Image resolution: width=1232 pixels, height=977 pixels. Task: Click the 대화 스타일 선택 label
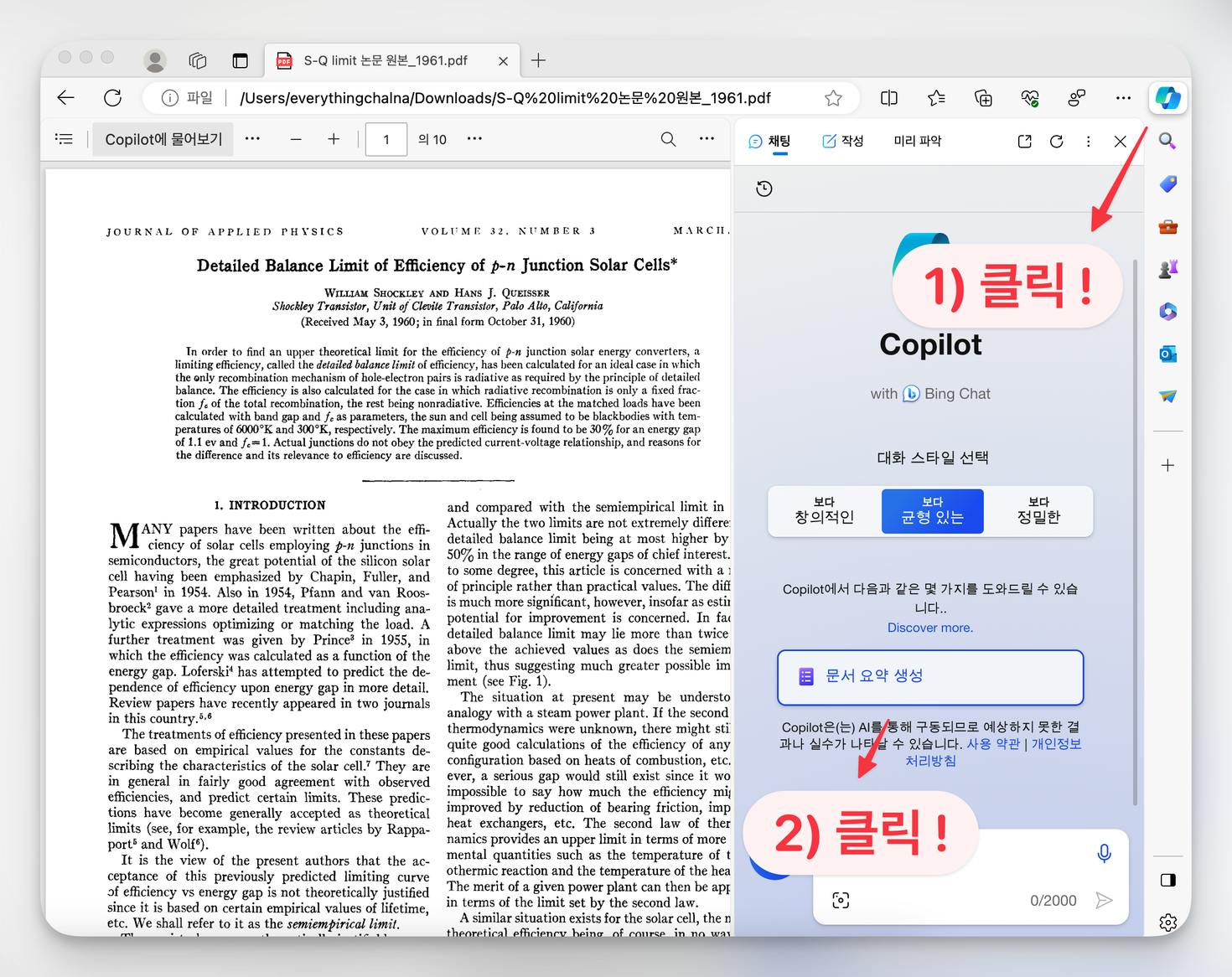pyautogui.click(x=932, y=457)
